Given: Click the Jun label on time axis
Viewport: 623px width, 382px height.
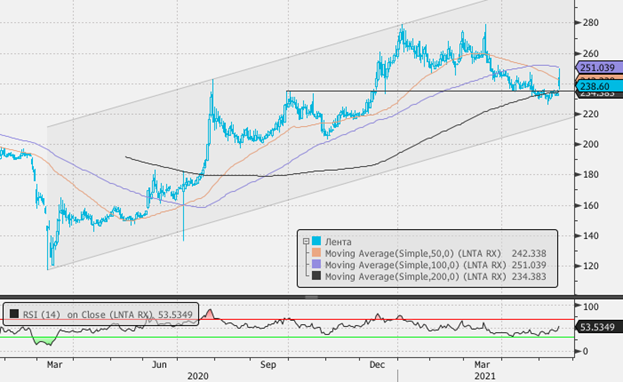Looking at the screenshot, I should 159,365.
